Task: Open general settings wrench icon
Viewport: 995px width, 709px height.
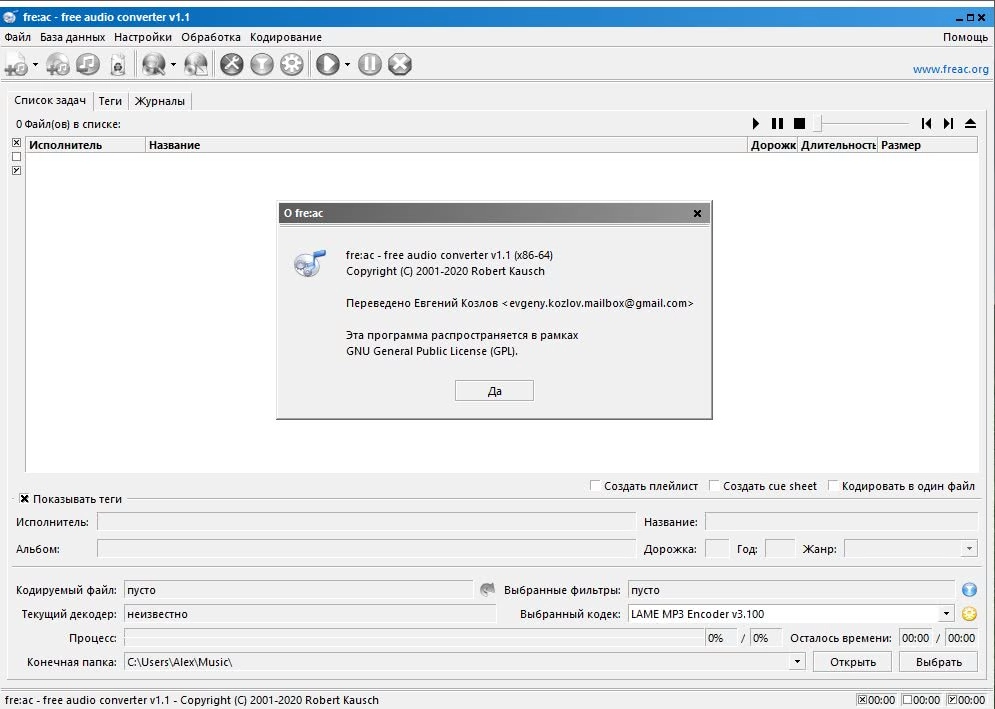Action: [232, 64]
